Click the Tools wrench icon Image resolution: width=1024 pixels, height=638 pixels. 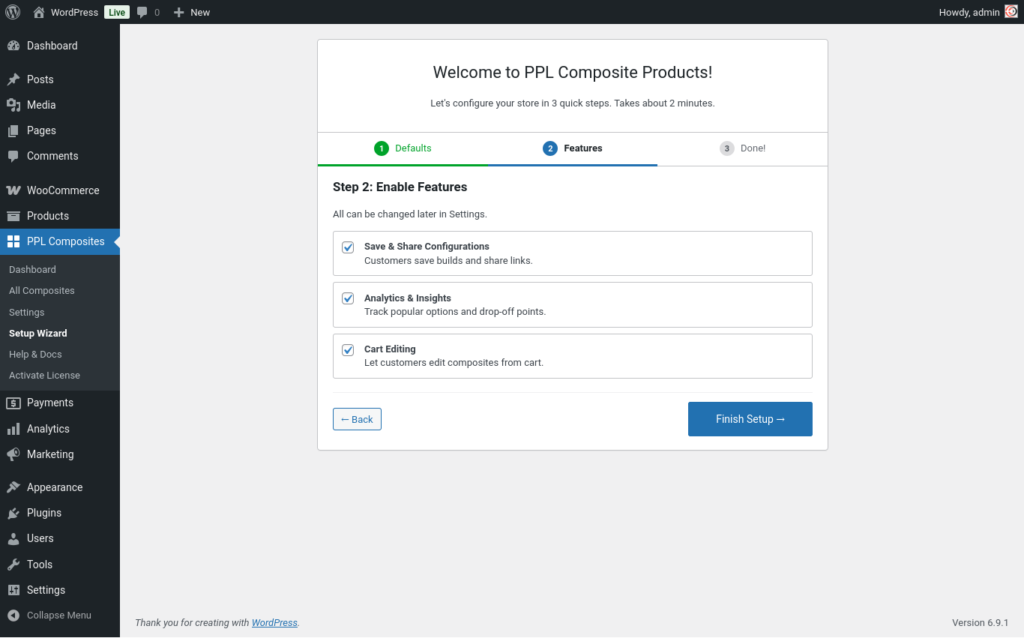(x=13, y=564)
